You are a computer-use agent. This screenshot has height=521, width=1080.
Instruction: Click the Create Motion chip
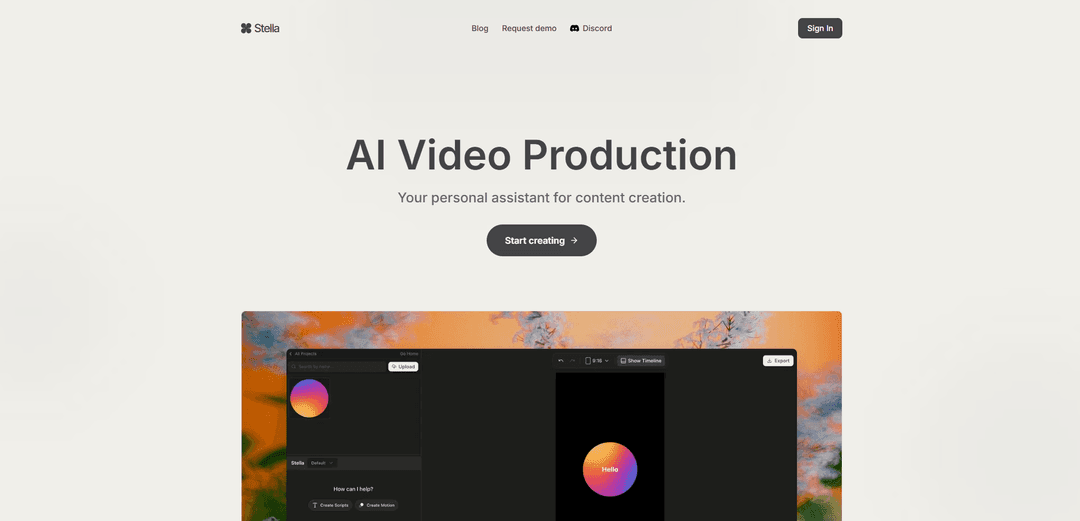(x=376, y=505)
